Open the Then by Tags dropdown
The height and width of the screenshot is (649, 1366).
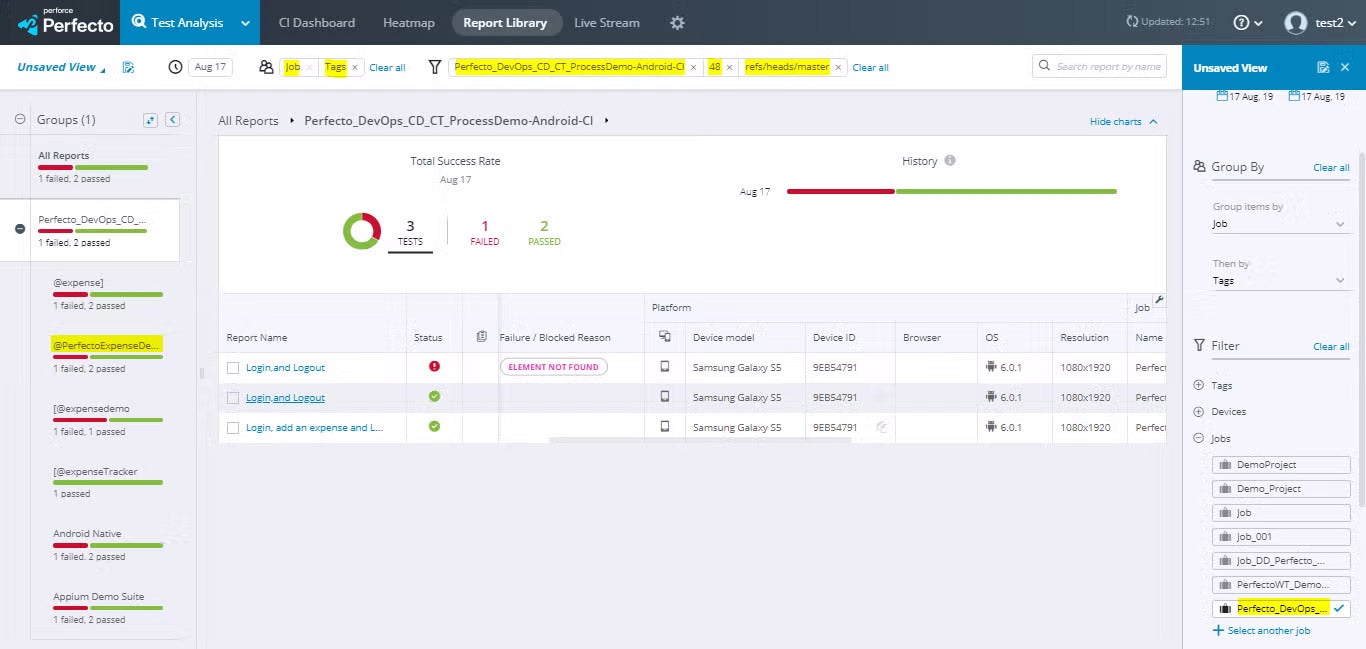pyautogui.click(x=1280, y=281)
